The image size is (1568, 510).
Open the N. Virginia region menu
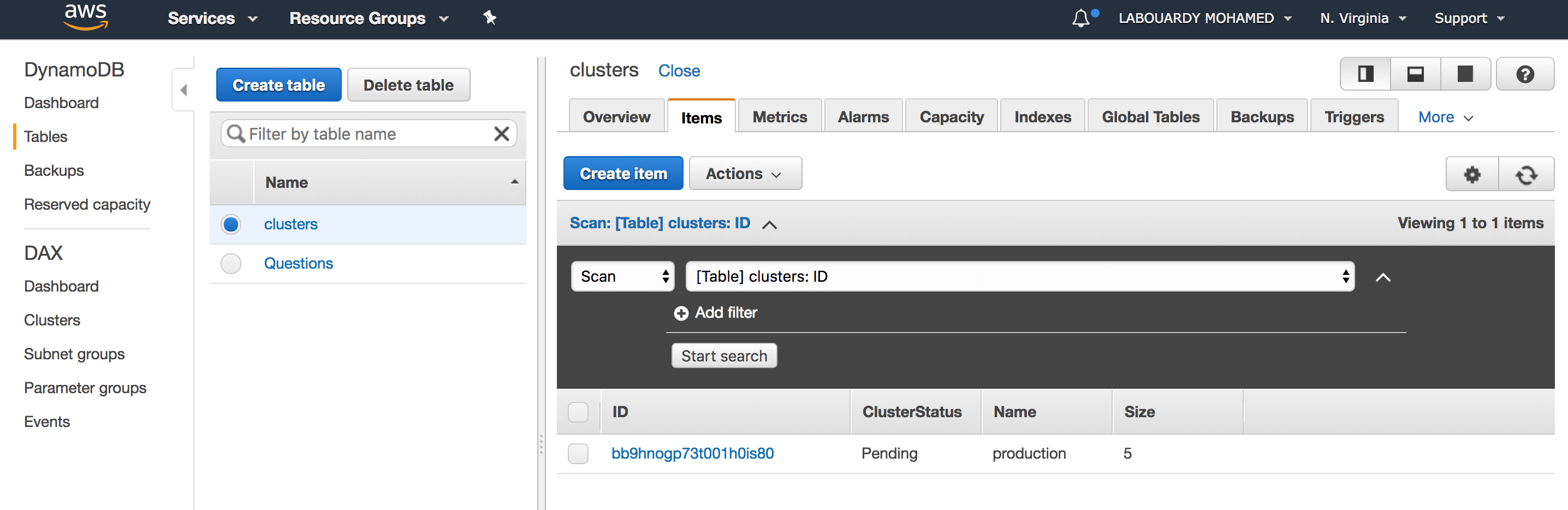click(x=1363, y=18)
